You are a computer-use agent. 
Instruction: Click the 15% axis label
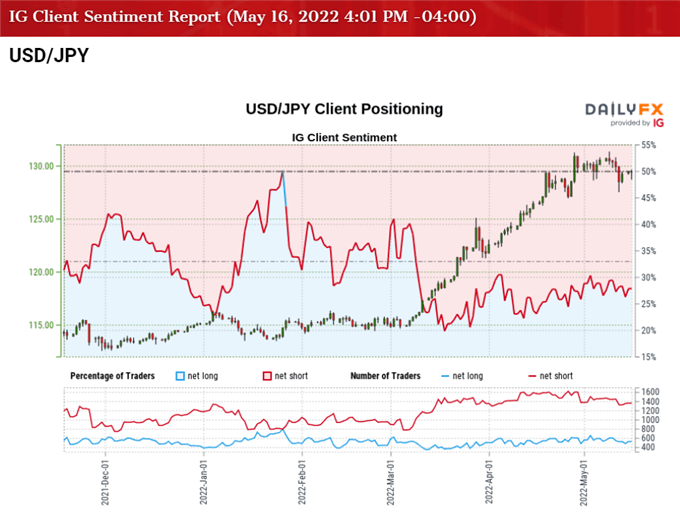[x=649, y=357]
